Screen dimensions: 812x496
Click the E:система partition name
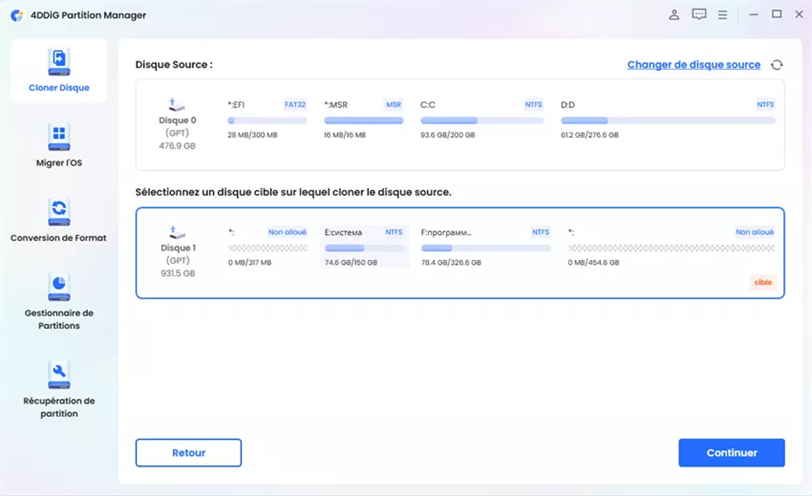[343, 232]
